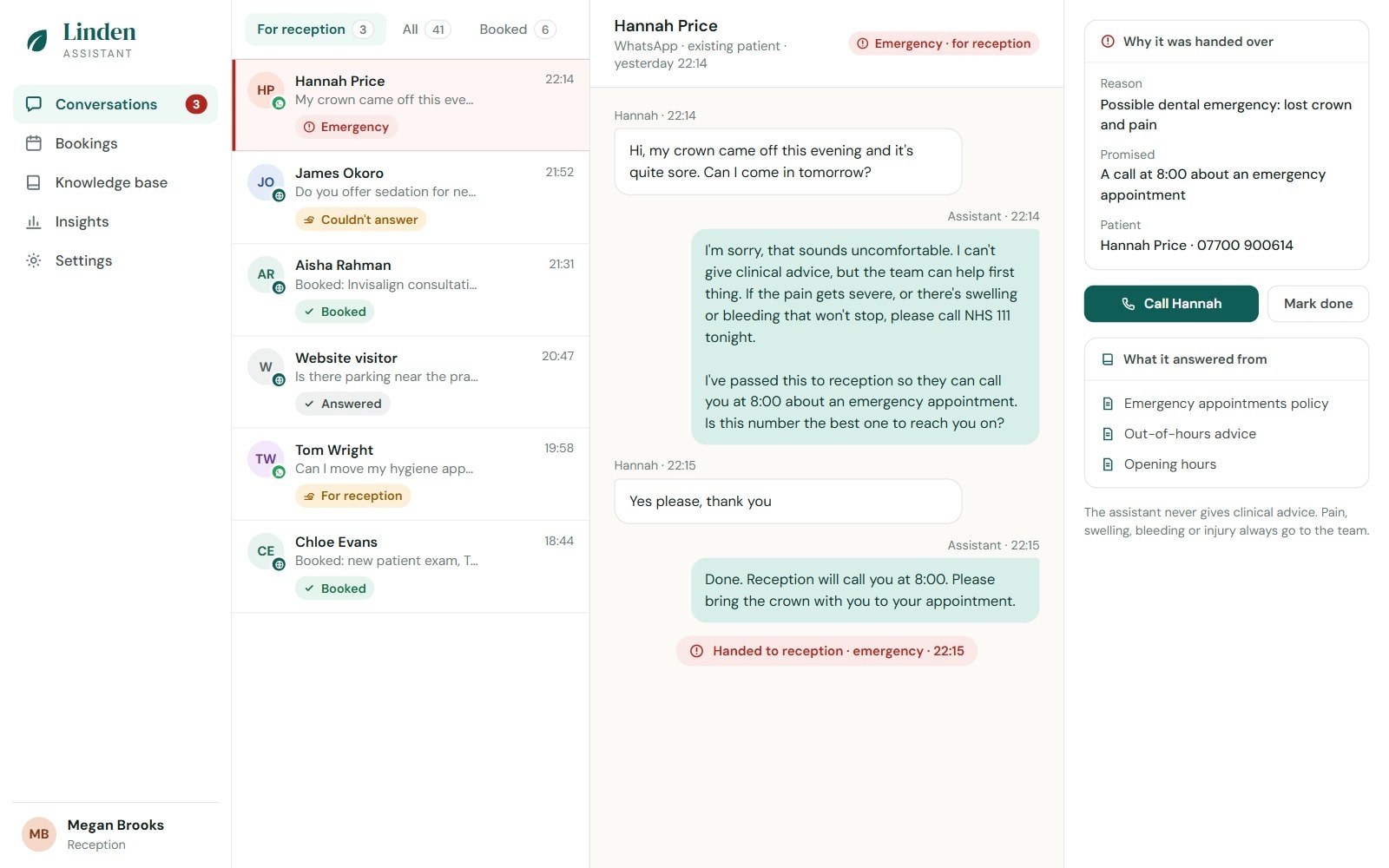Image resolution: width=1389 pixels, height=868 pixels.
Task: Open Emergency appointments policy document
Action: (1226, 404)
